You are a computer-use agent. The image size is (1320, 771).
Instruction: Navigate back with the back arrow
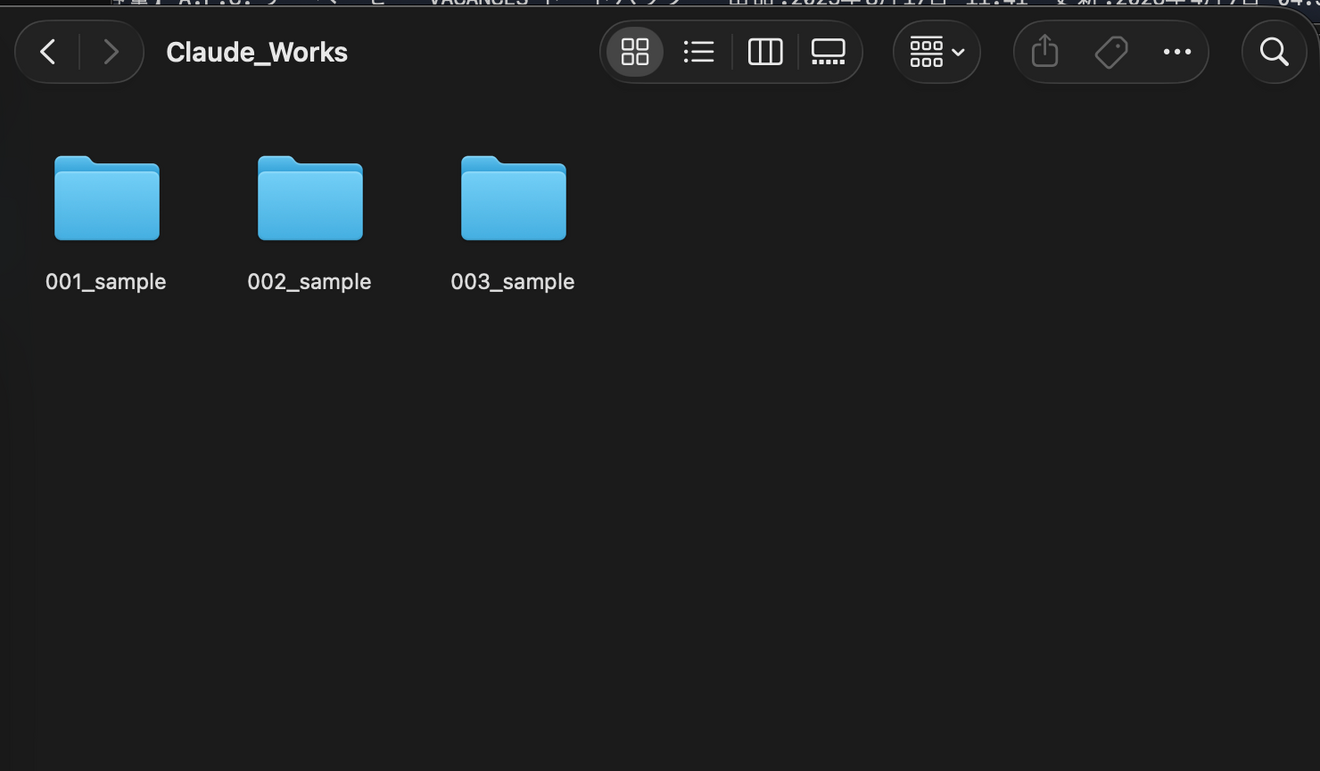click(46, 51)
